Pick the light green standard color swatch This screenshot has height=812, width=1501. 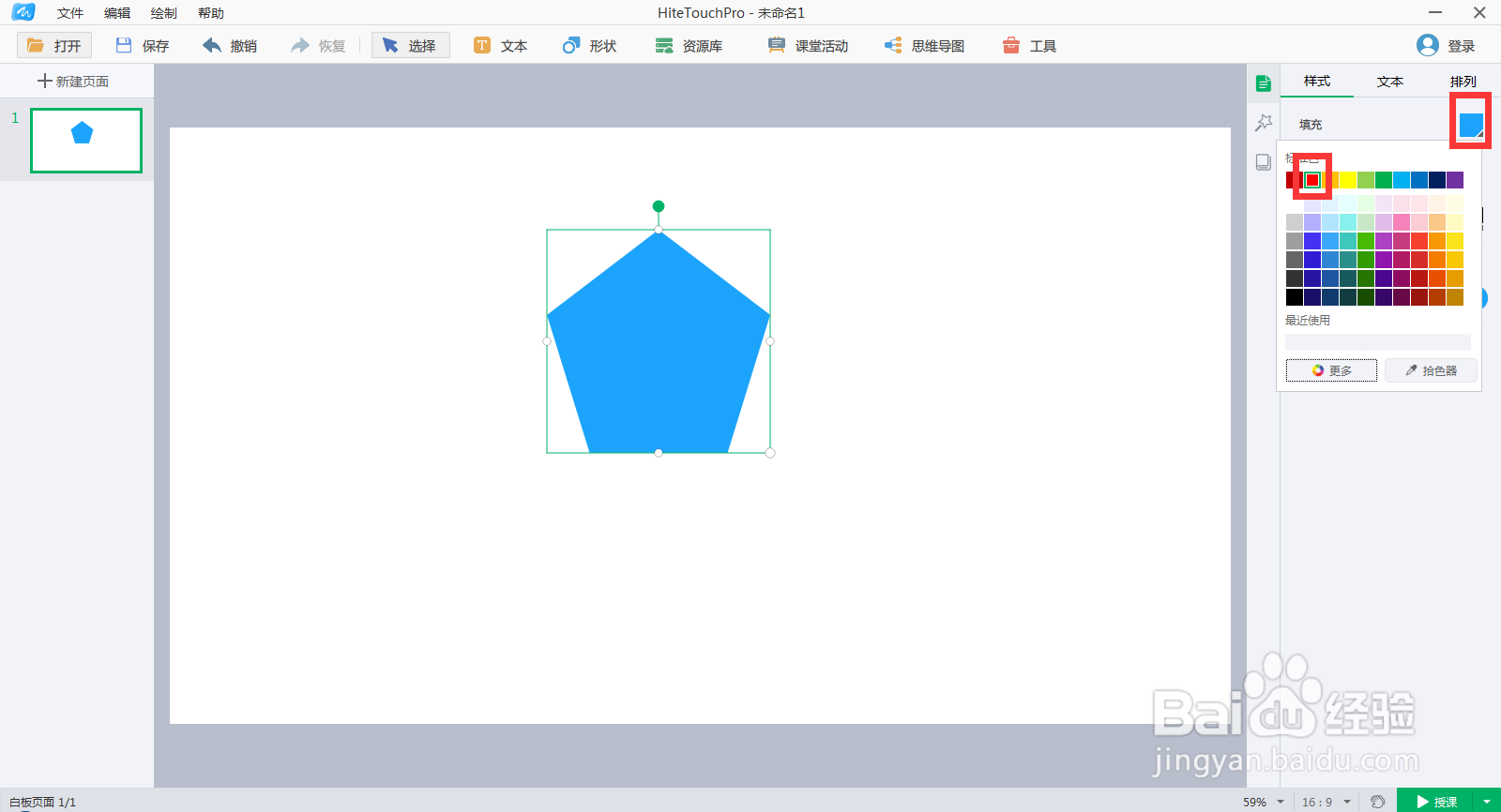coord(1366,180)
